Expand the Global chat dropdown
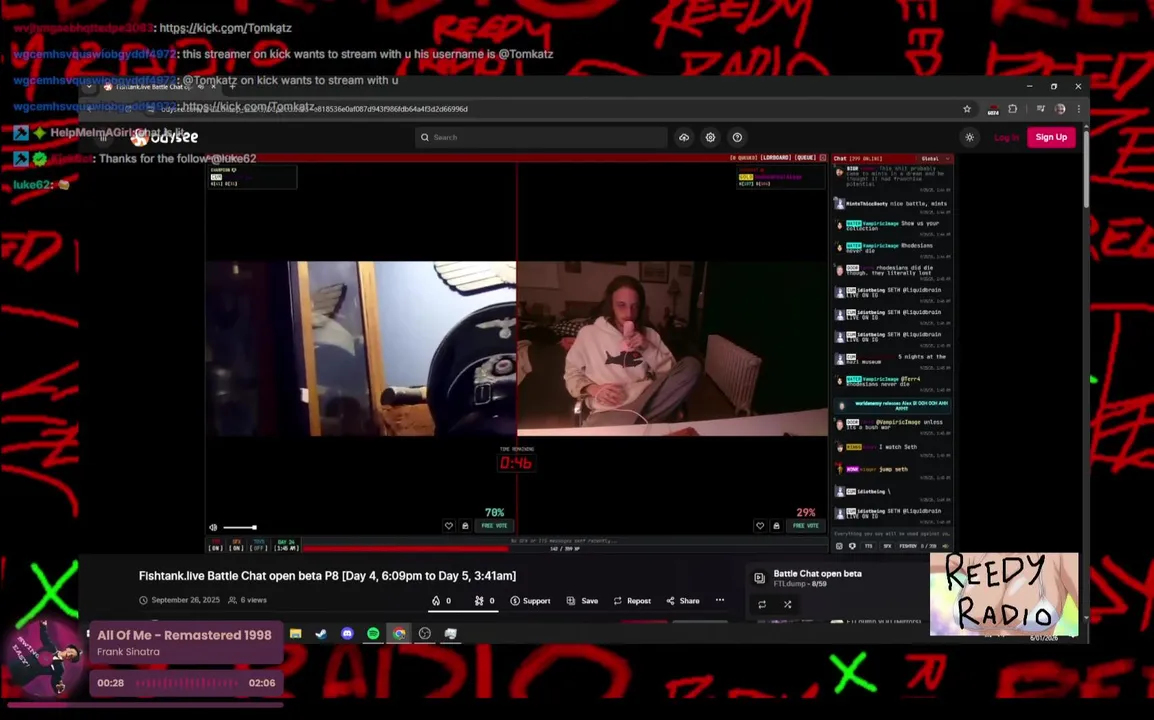 coord(935,158)
